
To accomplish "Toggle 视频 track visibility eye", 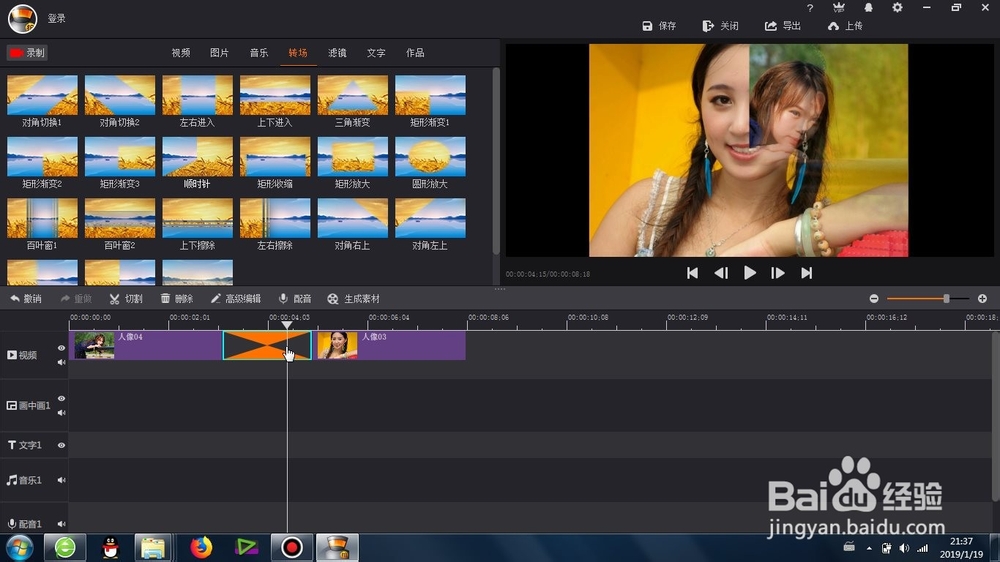I will click(61, 348).
